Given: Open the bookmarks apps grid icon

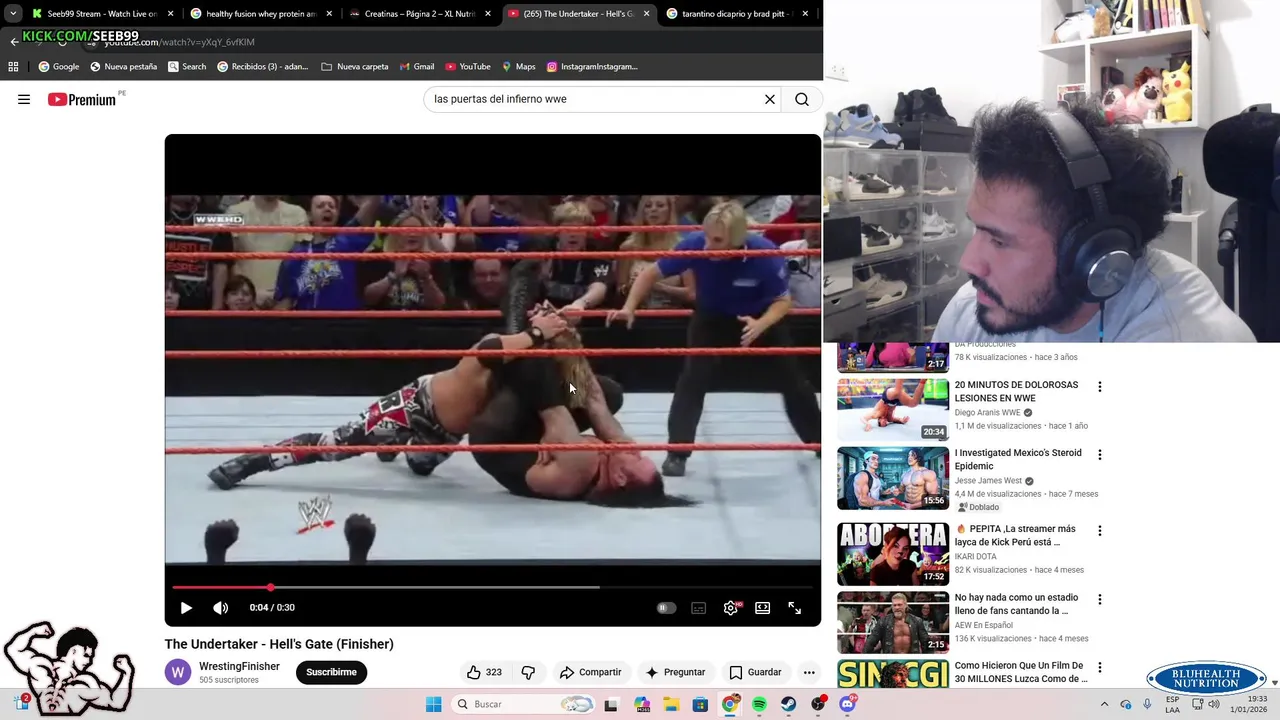Looking at the screenshot, I should click(13, 67).
